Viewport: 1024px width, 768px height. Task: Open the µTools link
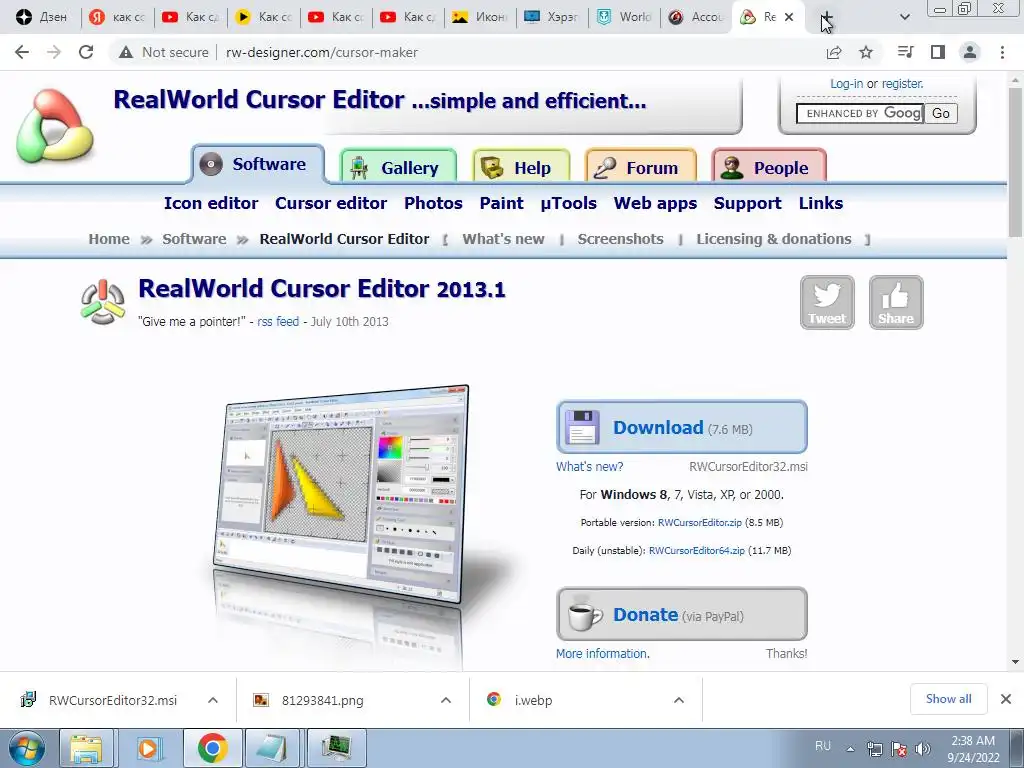point(568,203)
